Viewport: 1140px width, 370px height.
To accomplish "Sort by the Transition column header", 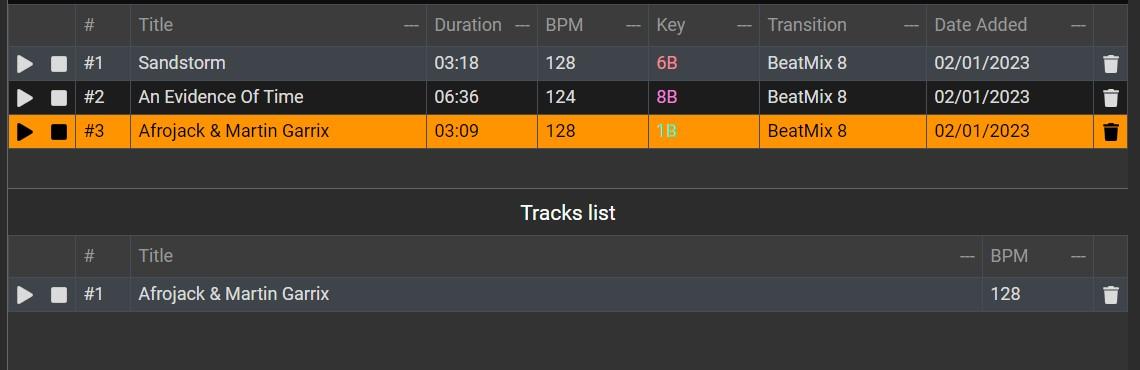I will 807,25.
